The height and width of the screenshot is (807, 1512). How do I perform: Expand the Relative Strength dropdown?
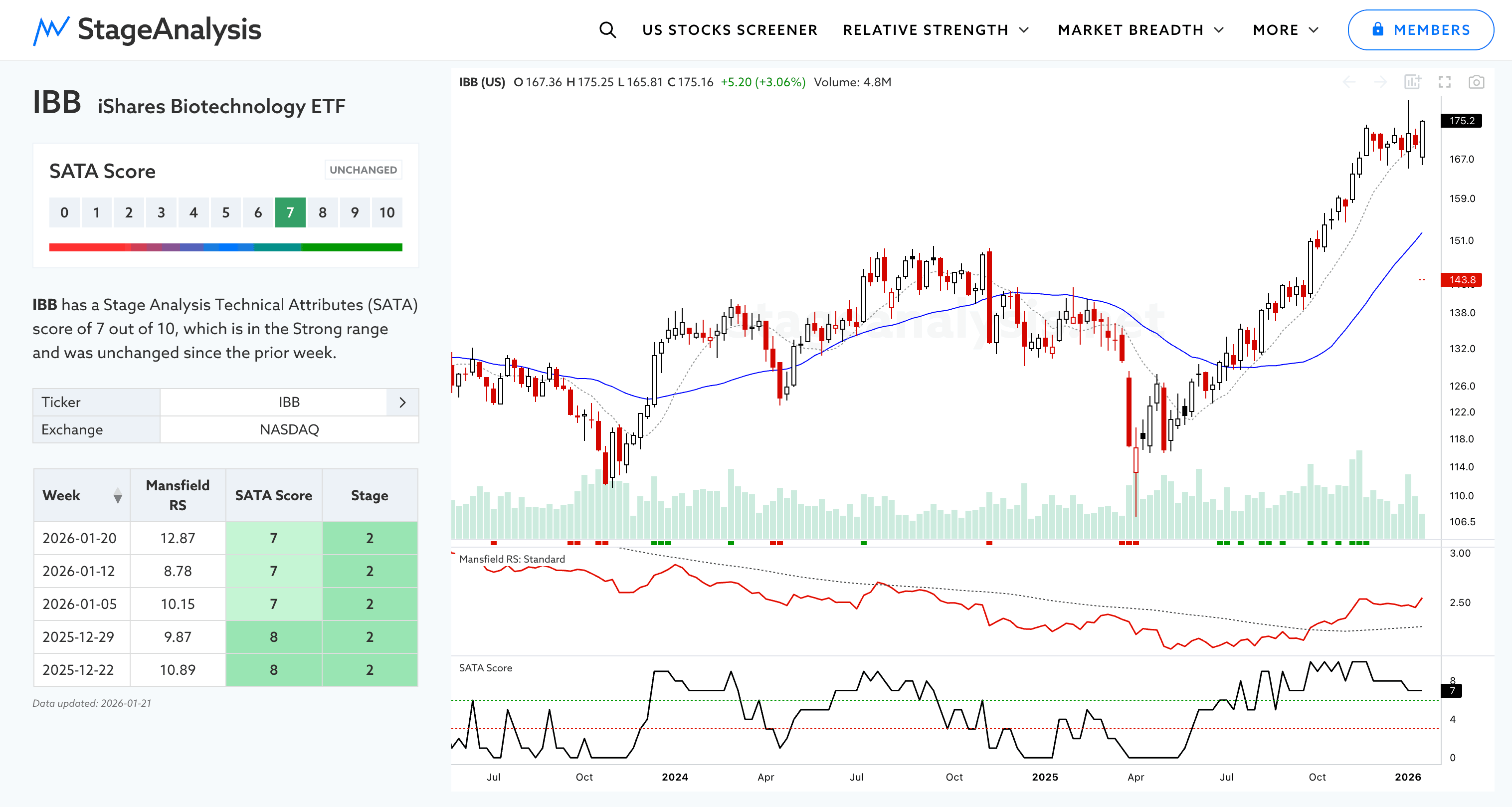coord(936,30)
